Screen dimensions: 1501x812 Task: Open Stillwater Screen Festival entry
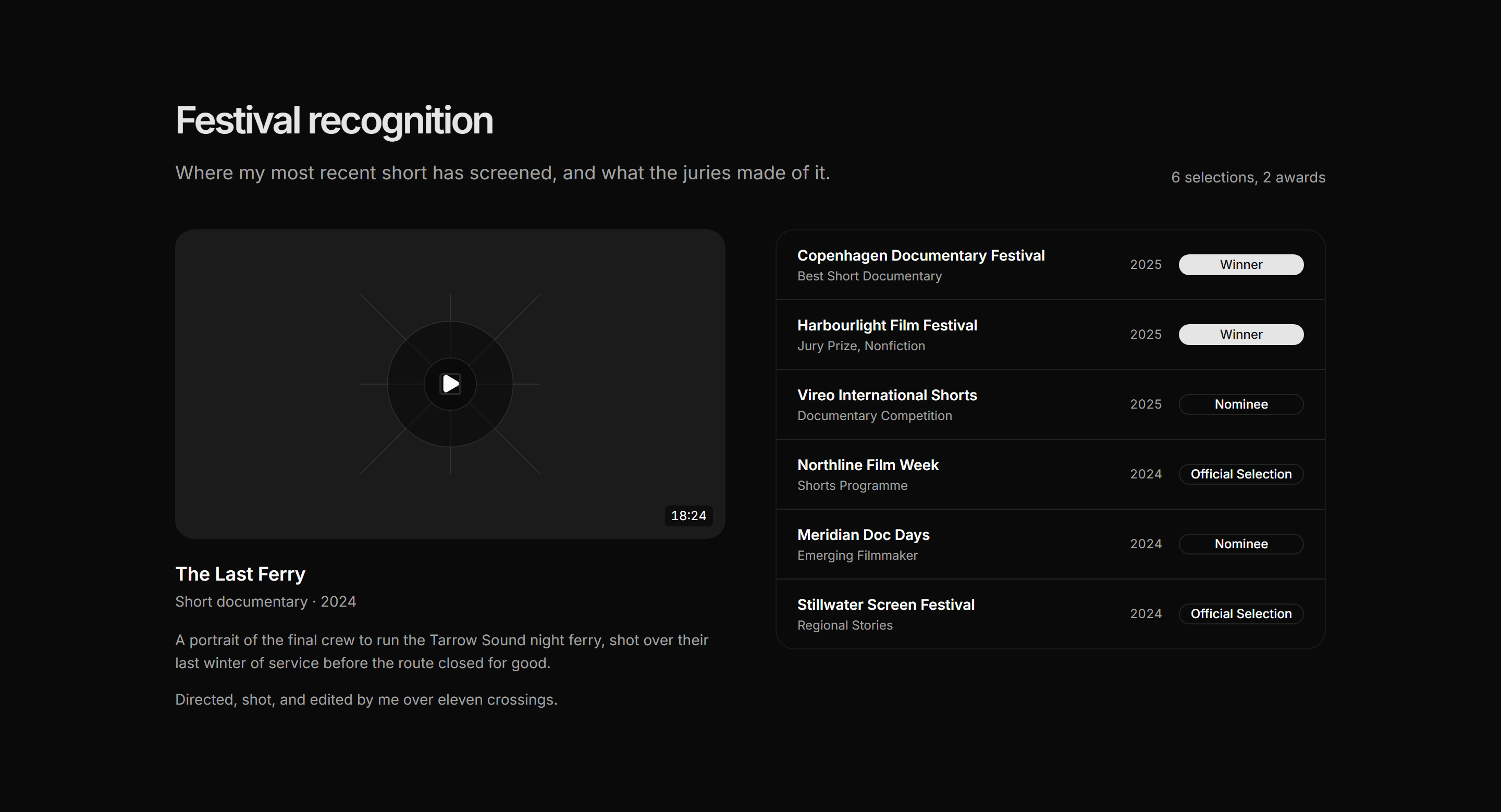click(x=1051, y=614)
